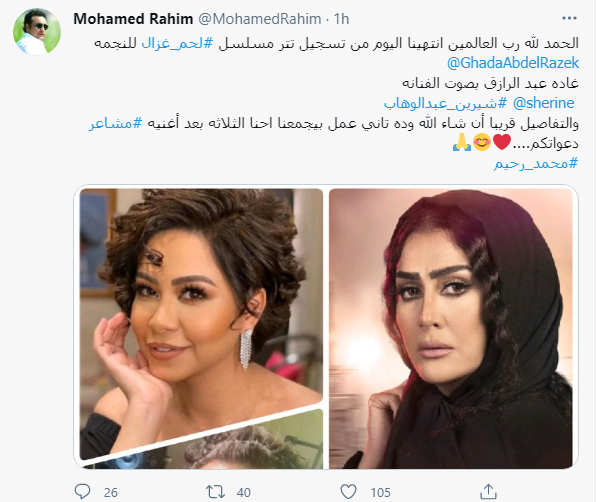Screen dimensions: 597x502
Task: Click the #محمد_رحيم hashtag
Action: coord(536,164)
